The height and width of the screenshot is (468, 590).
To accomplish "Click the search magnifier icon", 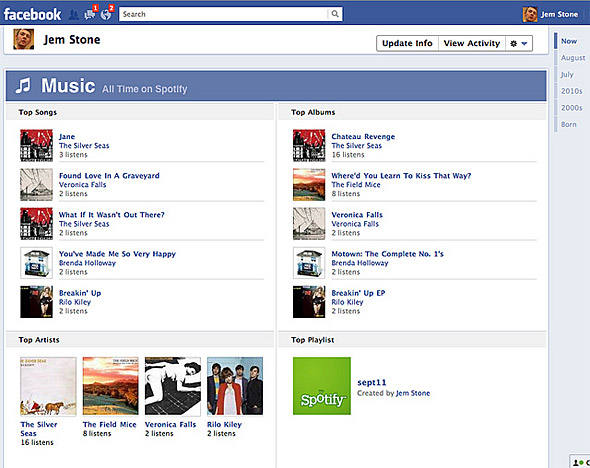I will (x=335, y=14).
